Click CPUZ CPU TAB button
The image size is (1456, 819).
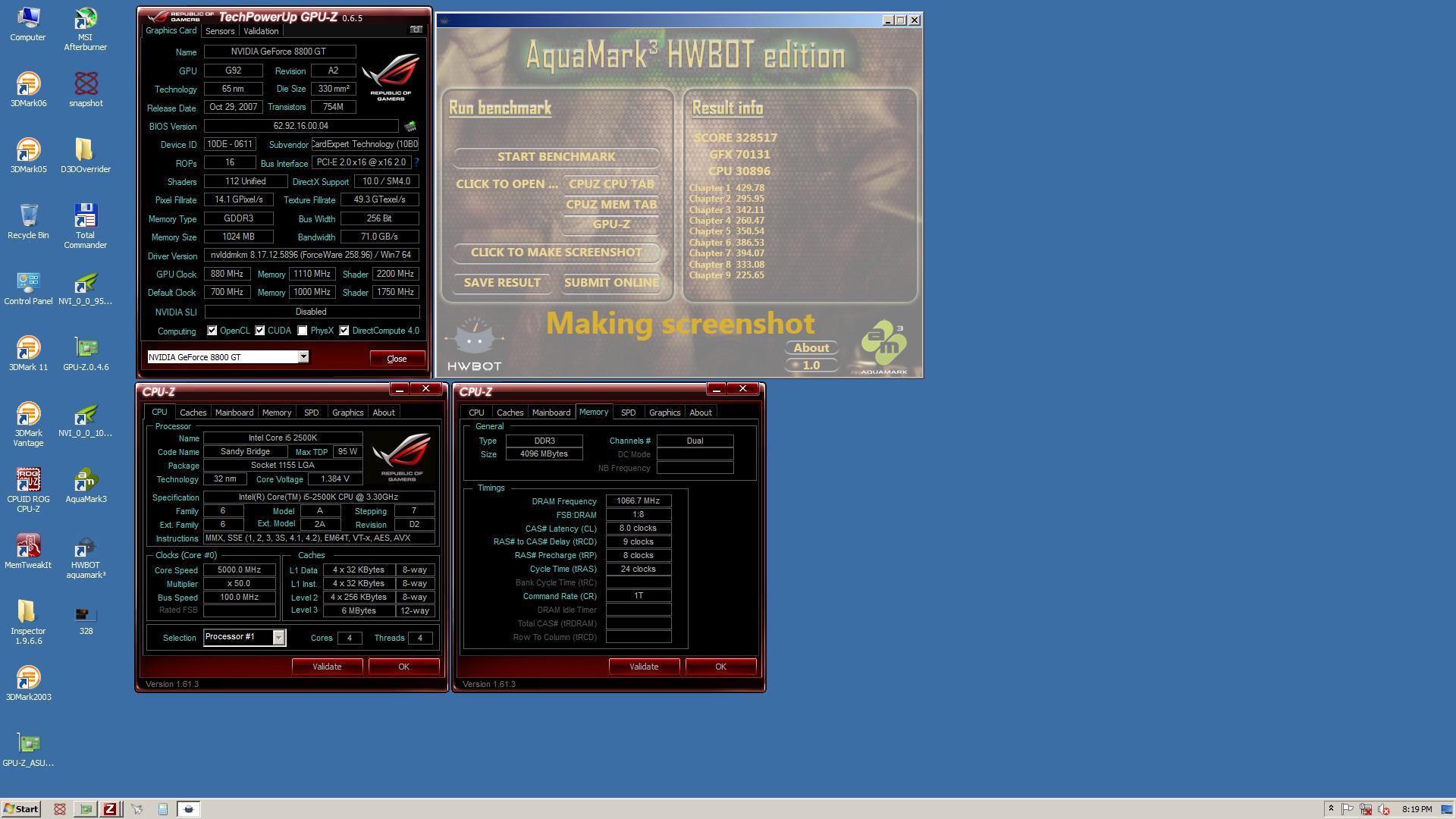tap(611, 184)
